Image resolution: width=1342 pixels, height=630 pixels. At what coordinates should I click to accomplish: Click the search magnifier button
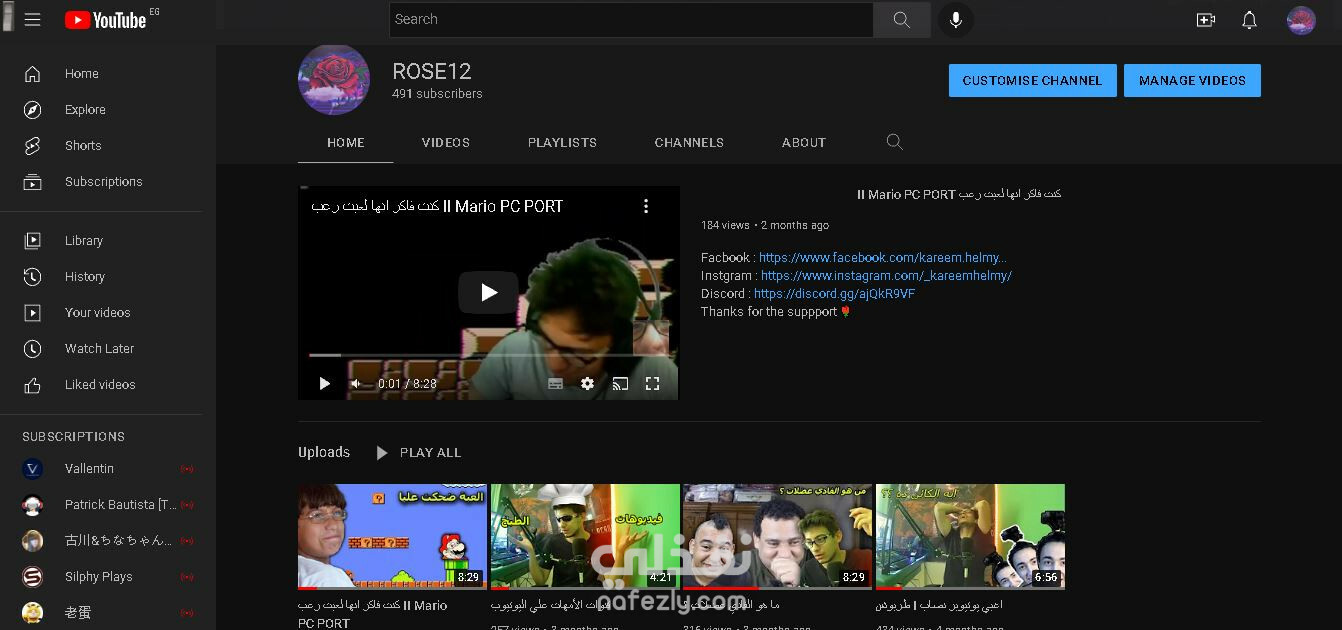click(x=901, y=19)
